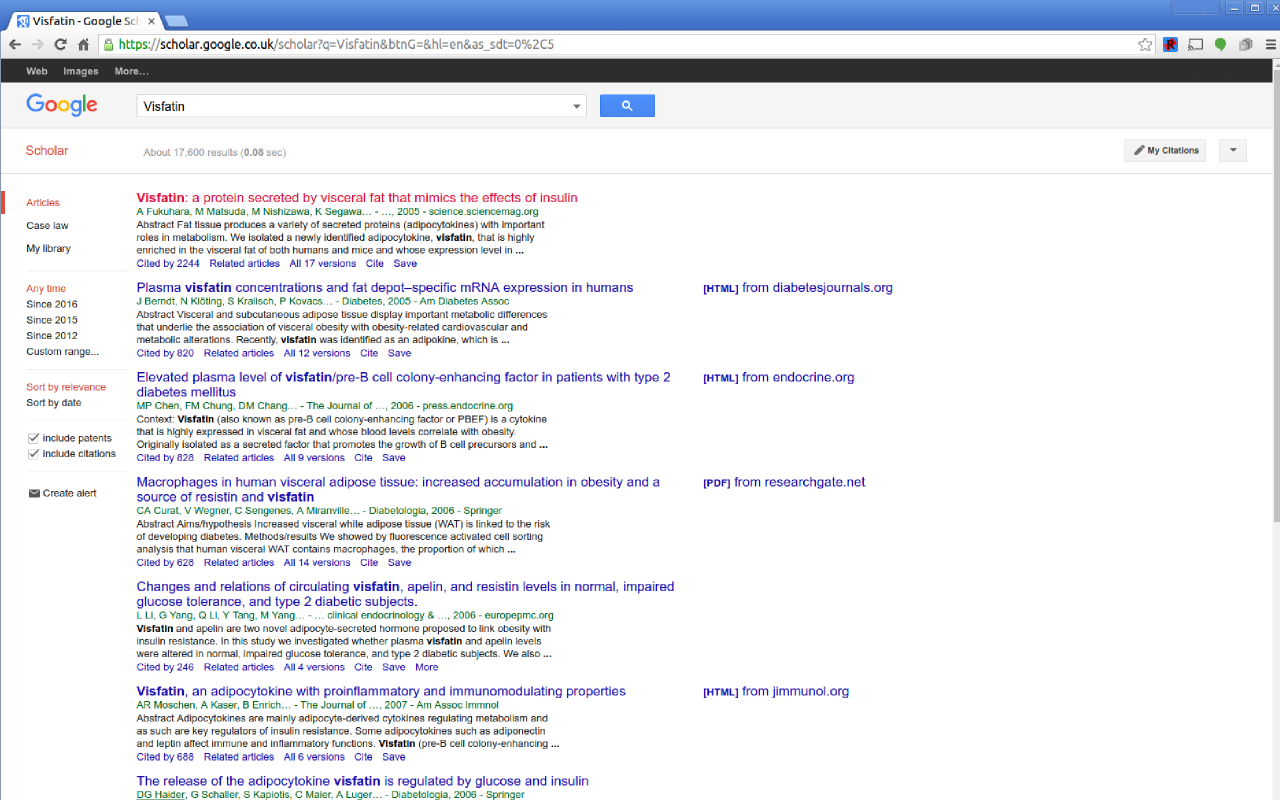This screenshot has width=1280, height=800.
Task: Select the Web item in top bar
Action: pos(37,71)
